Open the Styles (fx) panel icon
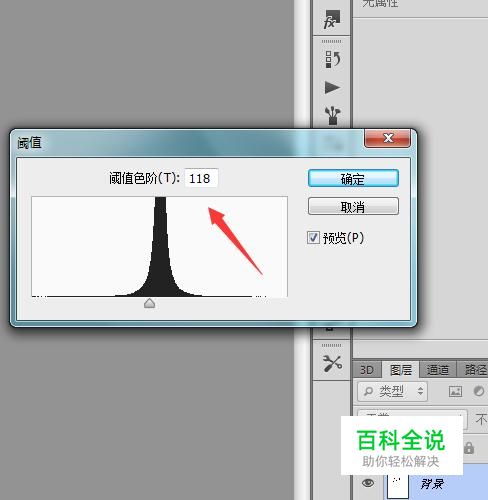This screenshot has height=500, width=488. pyautogui.click(x=332, y=19)
